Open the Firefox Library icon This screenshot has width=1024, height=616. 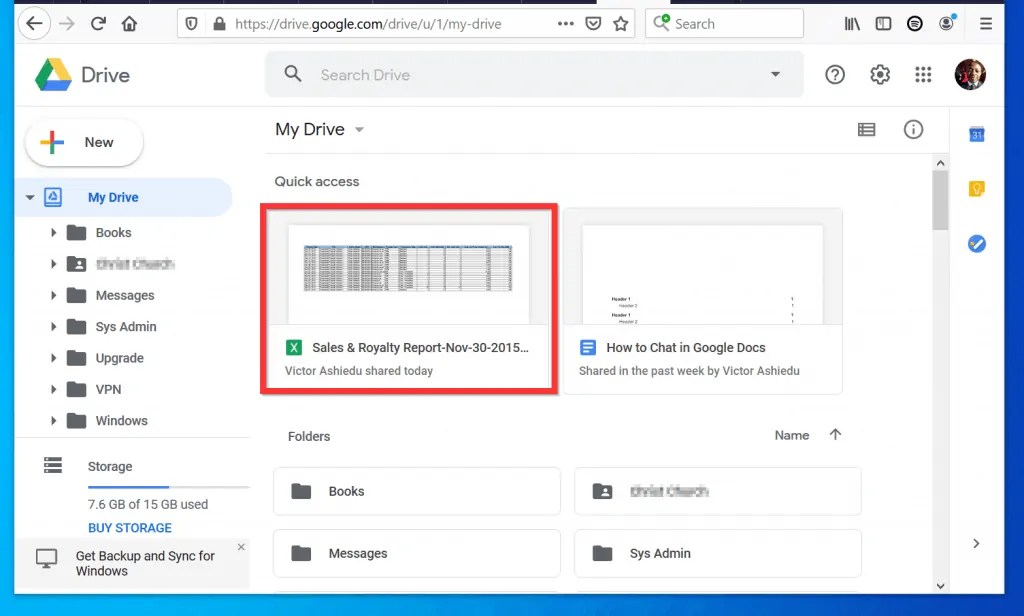tap(851, 22)
